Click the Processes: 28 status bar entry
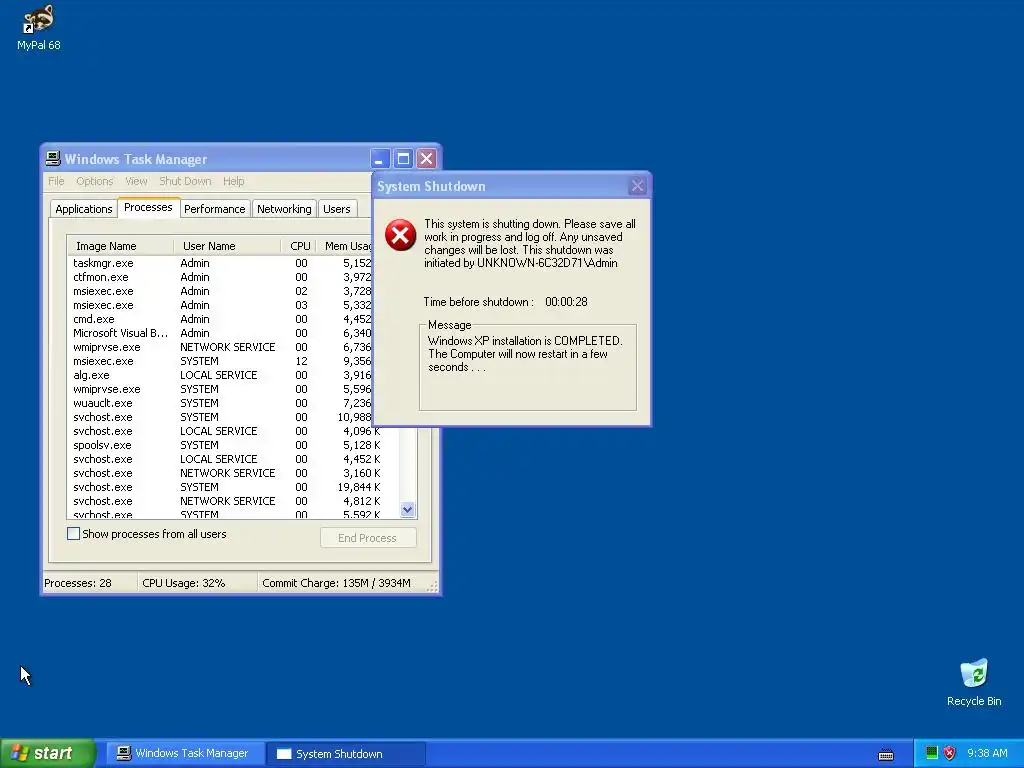 pos(89,583)
